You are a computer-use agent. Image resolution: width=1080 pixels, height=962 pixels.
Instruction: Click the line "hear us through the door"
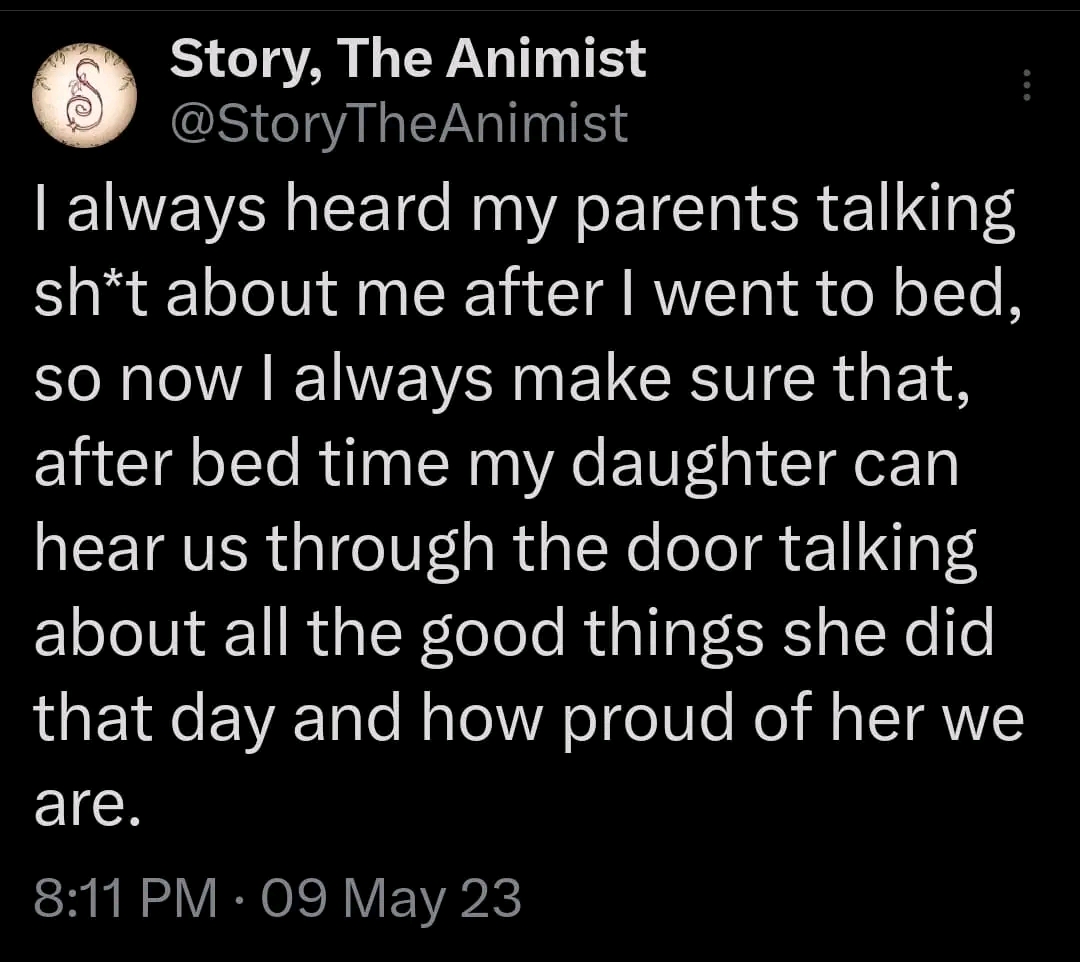(x=504, y=553)
